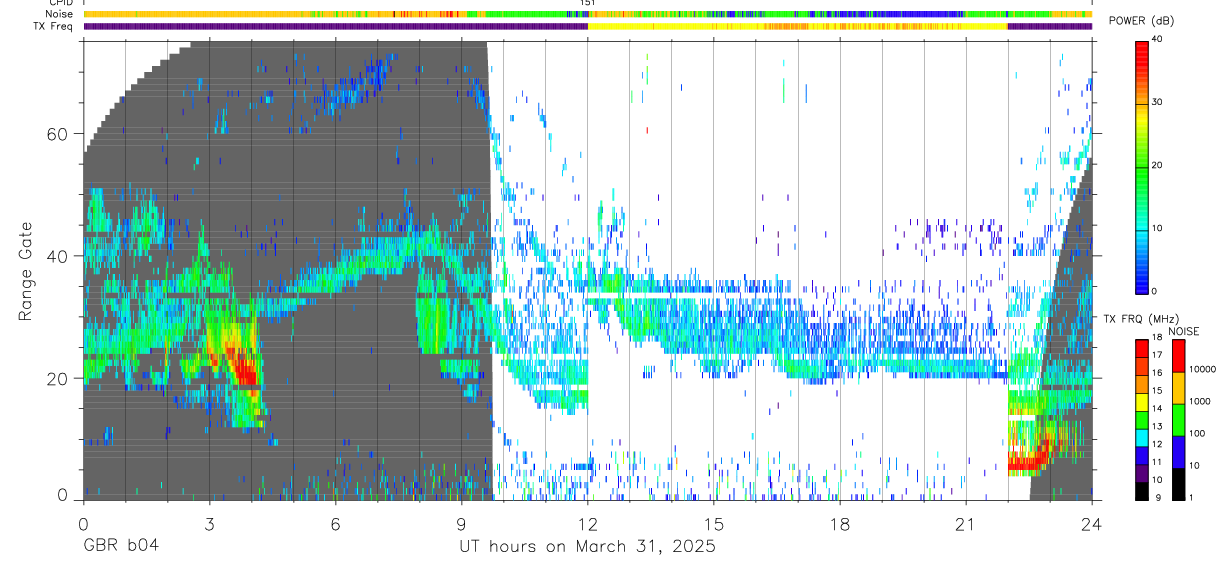
Task: Click the 24 hour tick label on the time axis
Action: (x=1092, y=524)
